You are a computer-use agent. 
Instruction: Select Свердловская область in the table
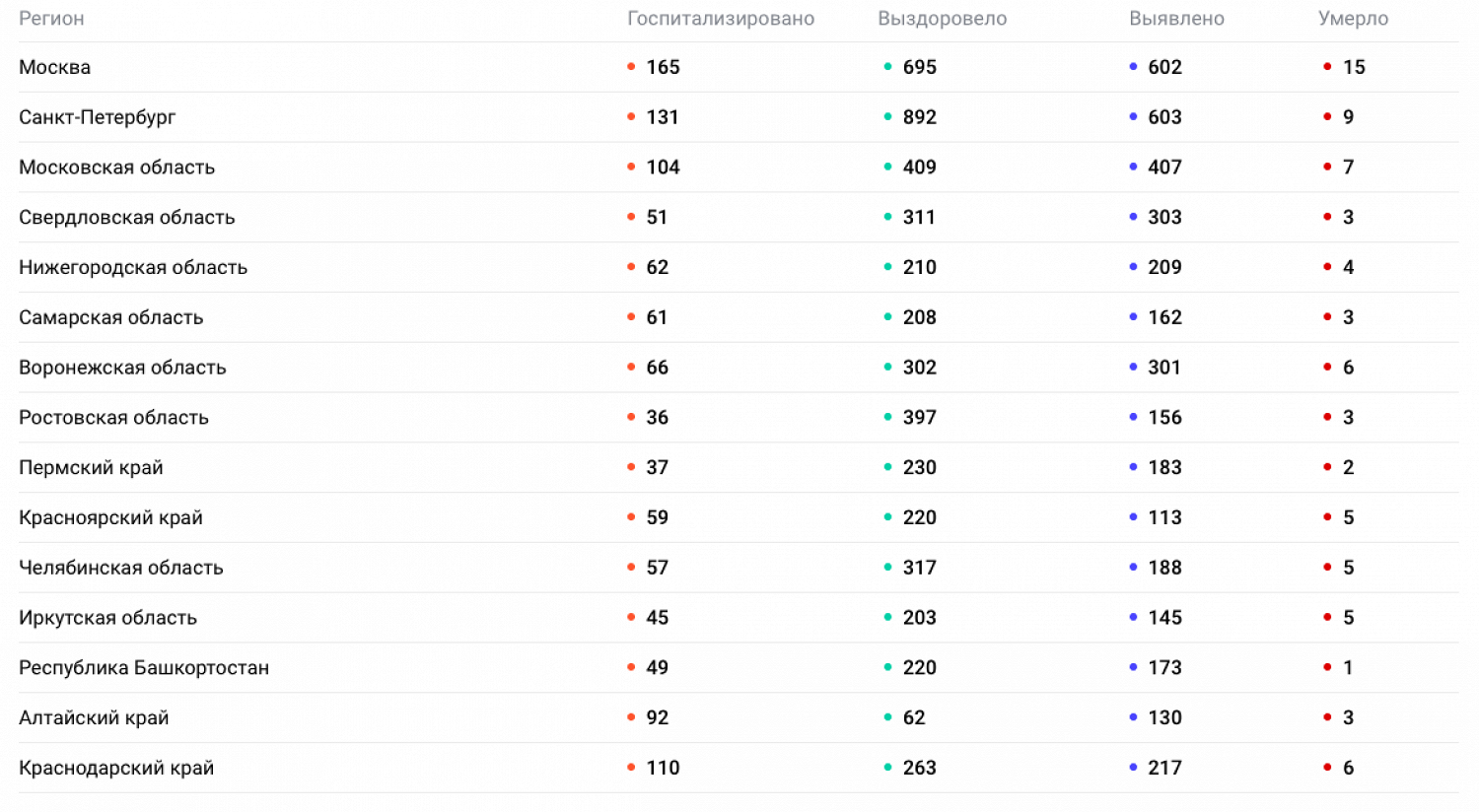pos(126,218)
